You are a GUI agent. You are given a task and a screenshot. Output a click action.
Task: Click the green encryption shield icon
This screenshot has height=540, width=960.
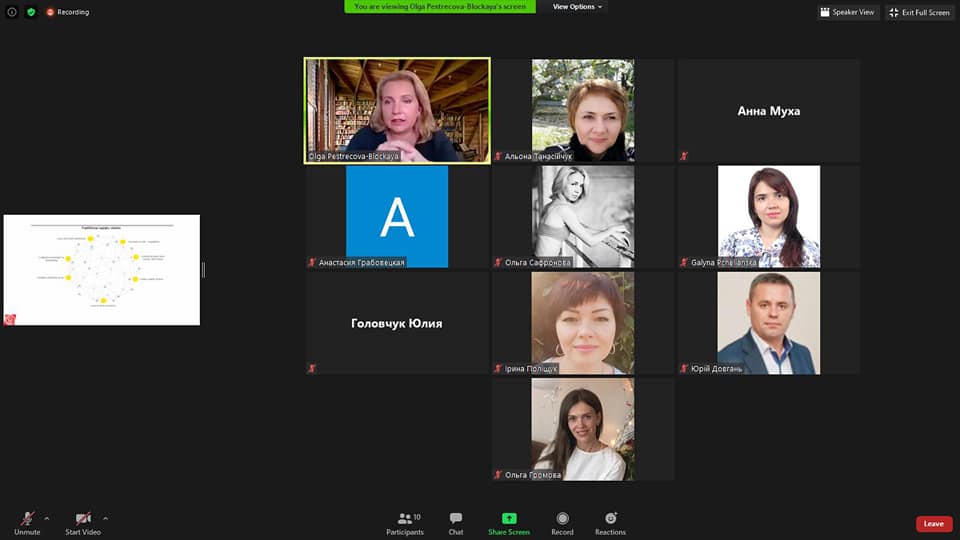(x=31, y=12)
